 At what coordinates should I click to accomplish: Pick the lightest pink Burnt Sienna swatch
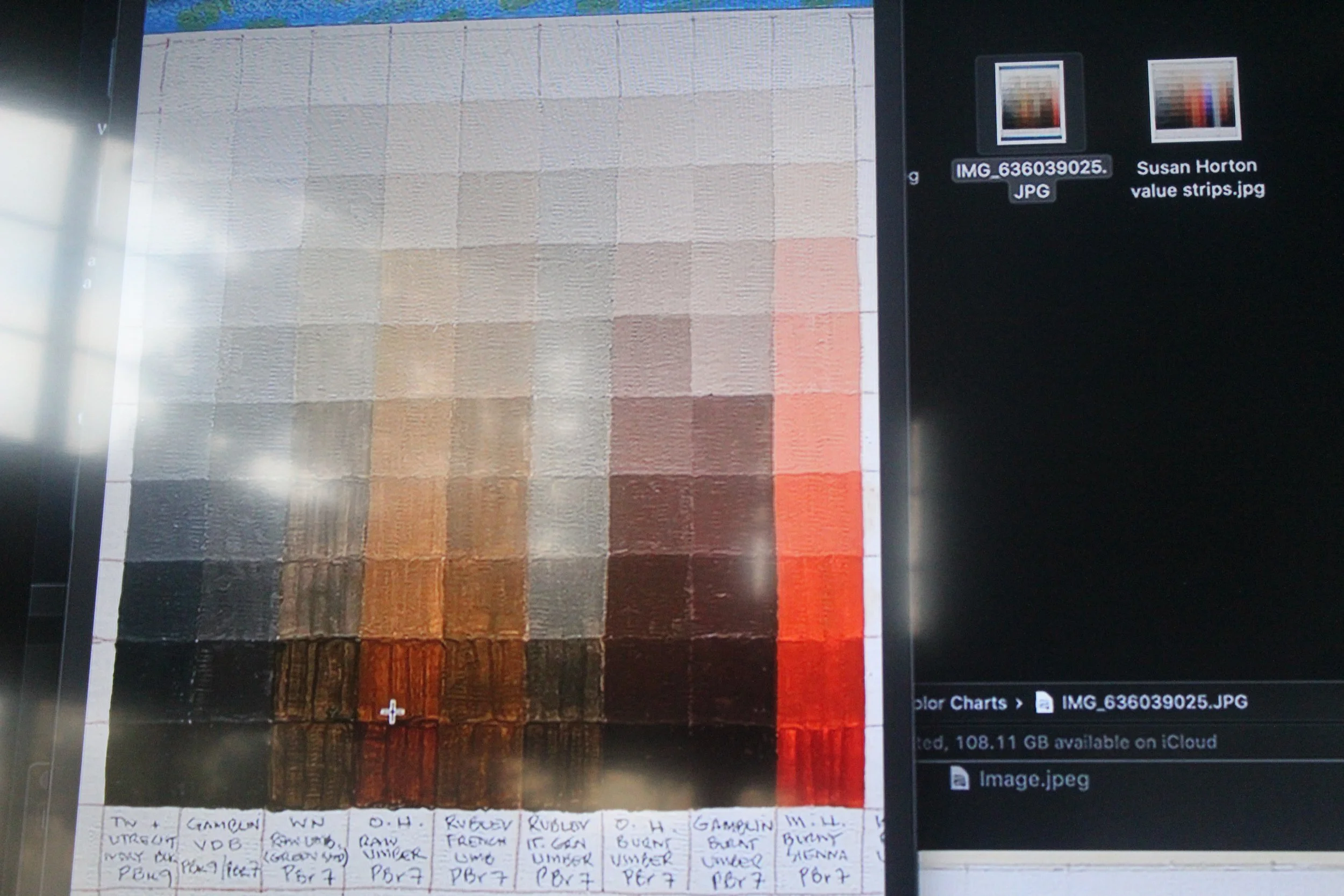tap(816, 275)
